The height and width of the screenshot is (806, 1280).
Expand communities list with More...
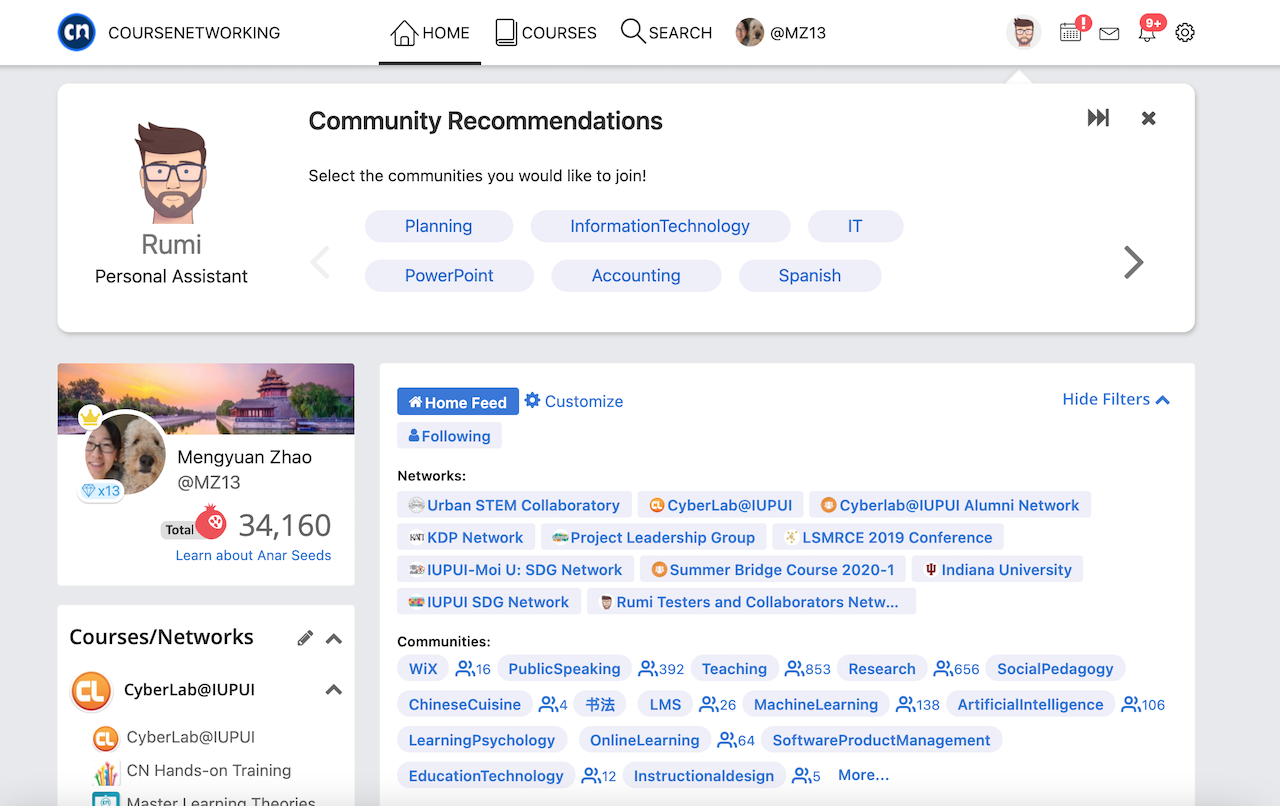click(864, 775)
